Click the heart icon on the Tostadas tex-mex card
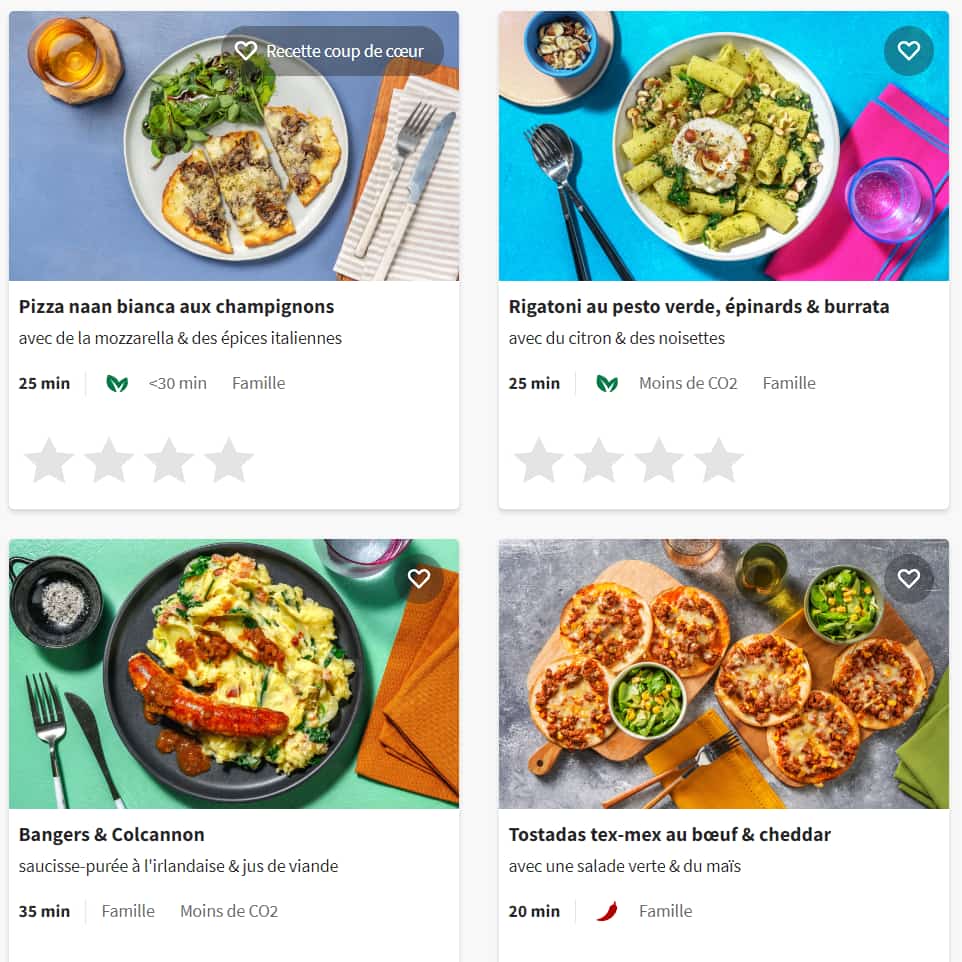Image resolution: width=962 pixels, height=962 pixels. (908, 579)
